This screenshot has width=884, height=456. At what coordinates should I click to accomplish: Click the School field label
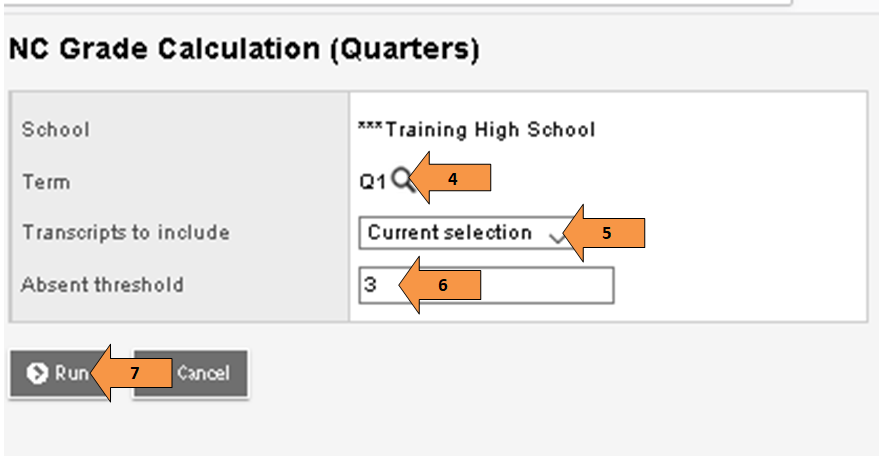(56, 130)
